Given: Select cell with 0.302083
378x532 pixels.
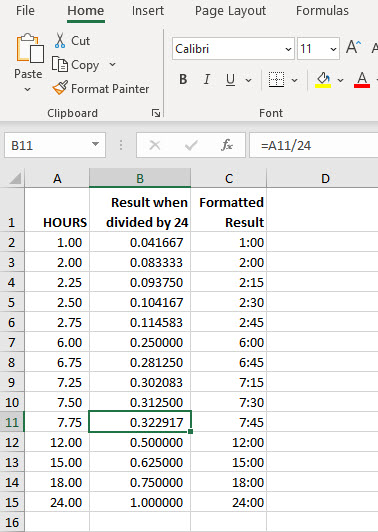Looking at the screenshot, I should pos(140,382).
